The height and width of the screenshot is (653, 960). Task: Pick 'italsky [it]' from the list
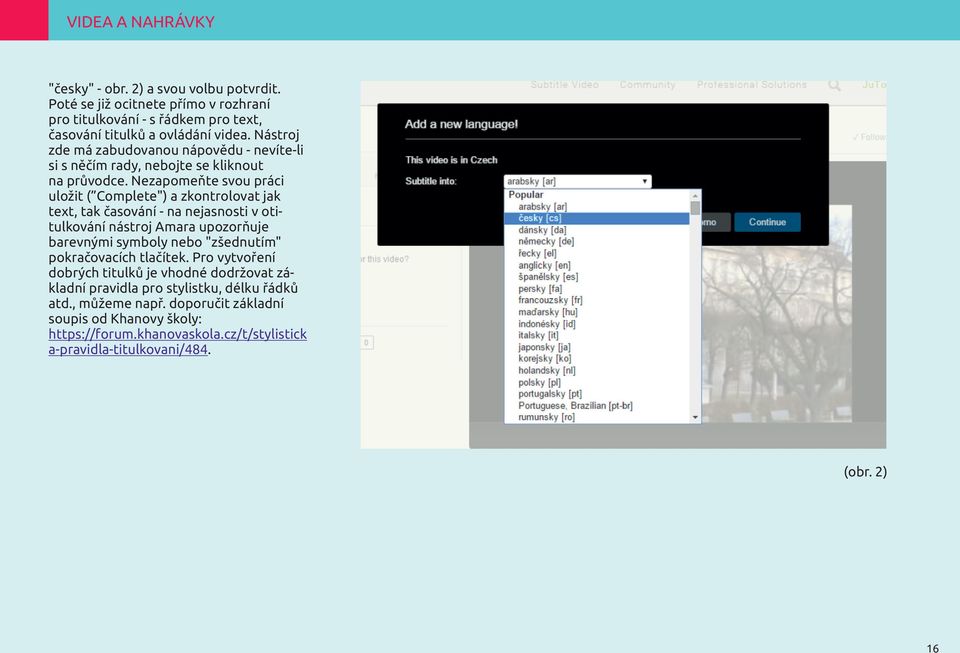(x=596, y=335)
